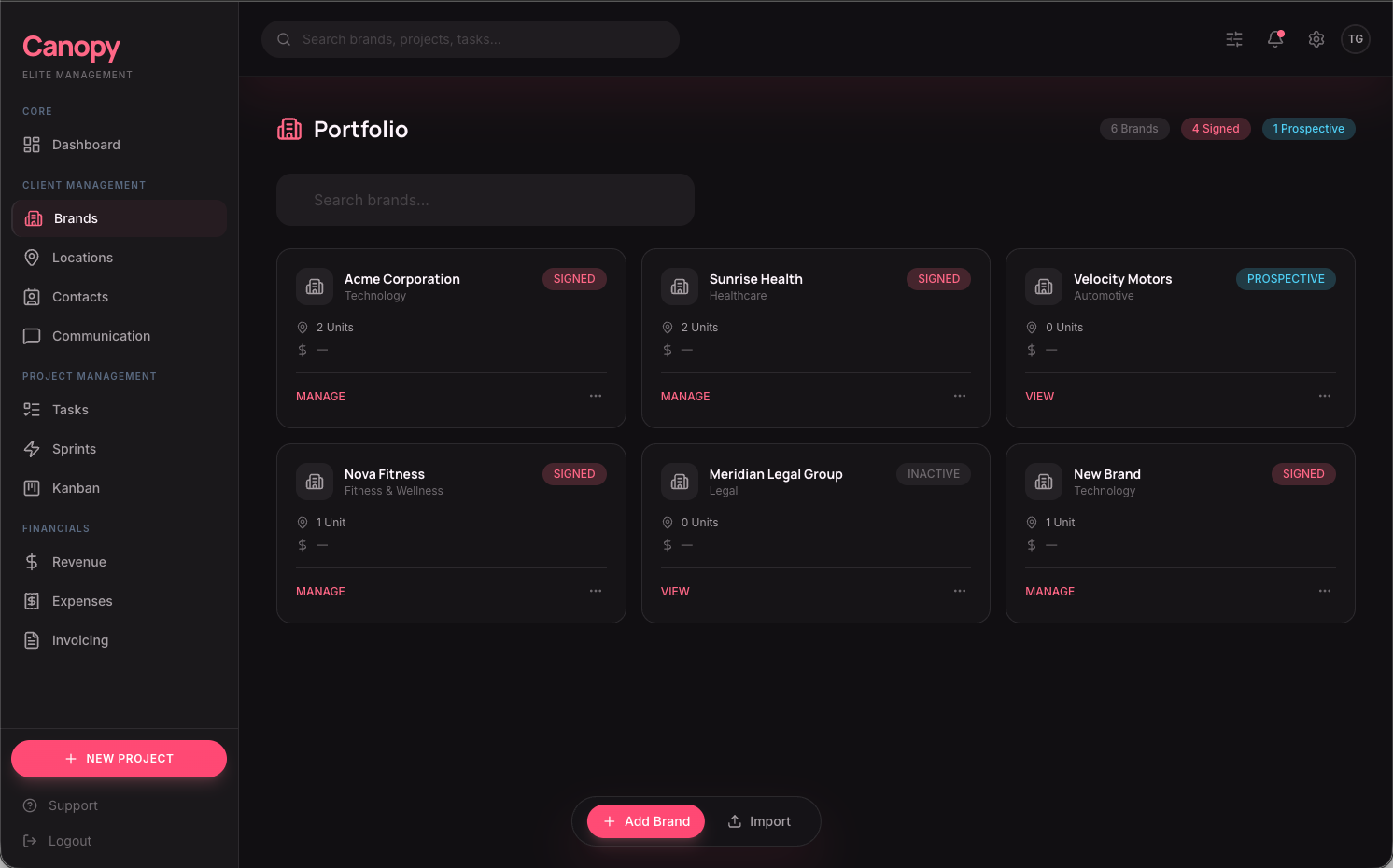Open Kanban board
The height and width of the screenshot is (868, 1393).
point(119,488)
